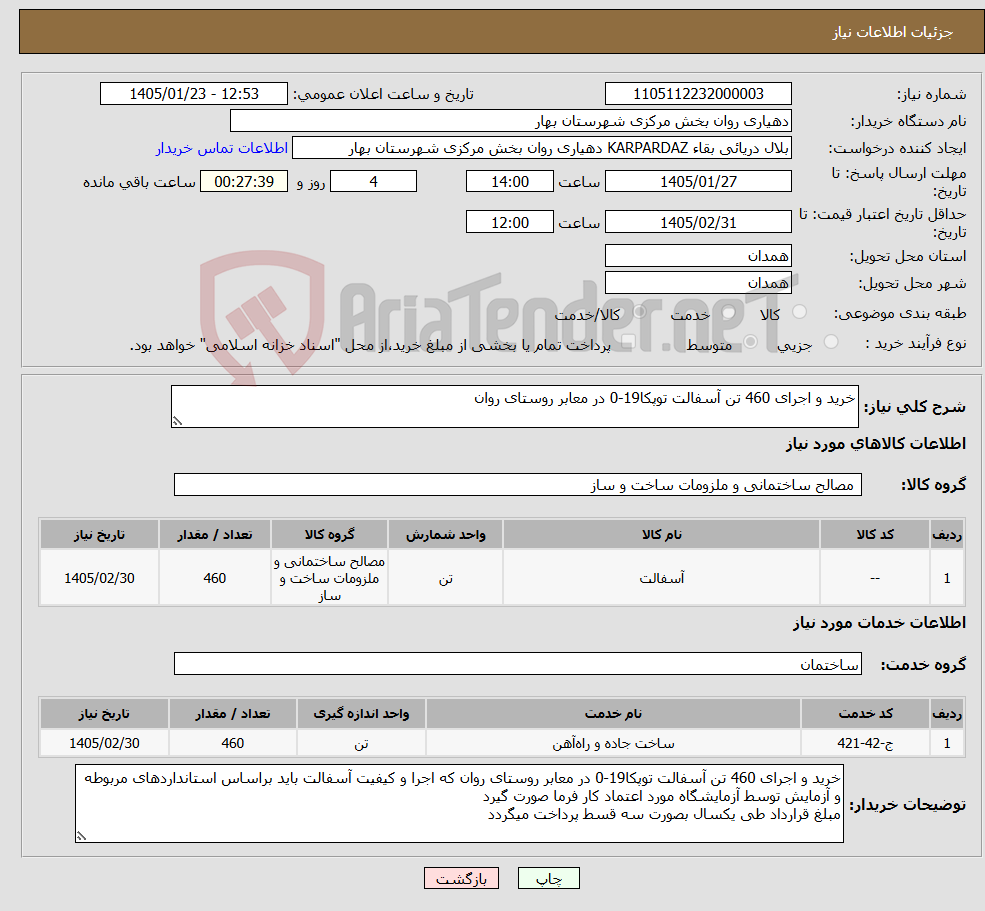This screenshot has width=985, height=911.
Task: Click the کد کالا column header
Action: point(875,534)
